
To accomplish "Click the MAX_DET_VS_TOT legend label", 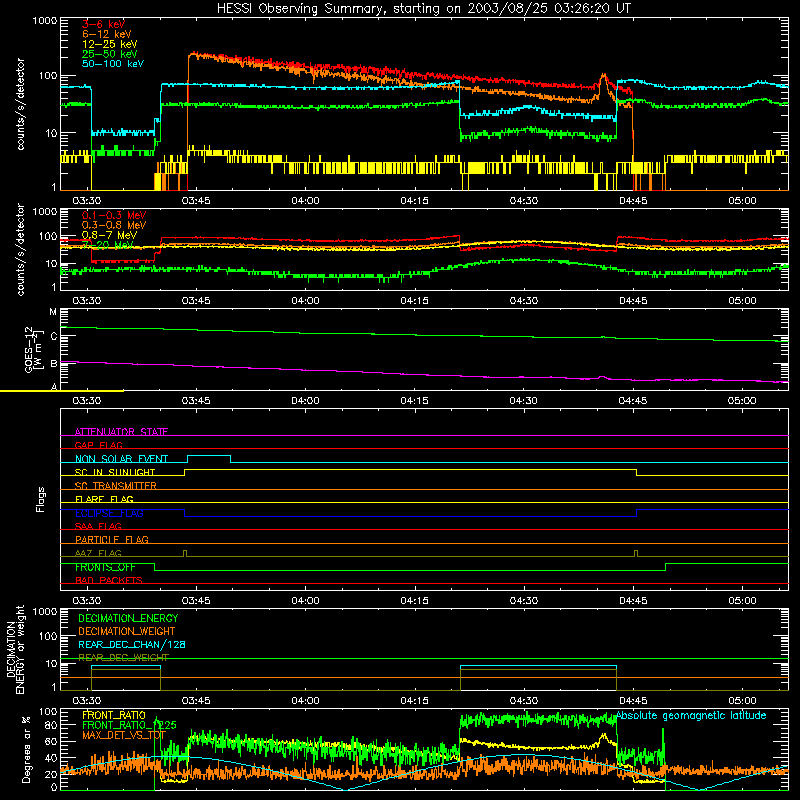I will pos(124,735).
